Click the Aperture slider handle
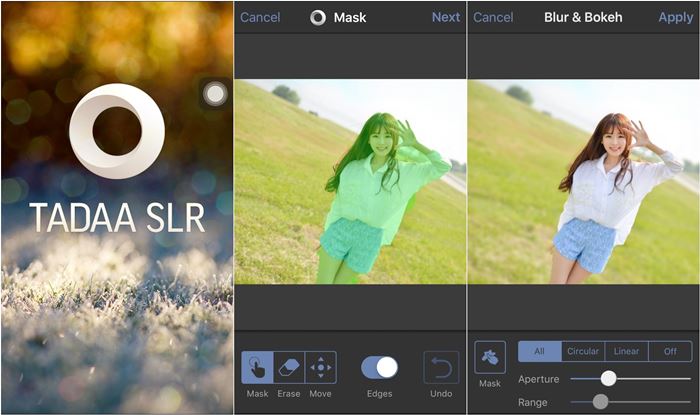The height and width of the screenshot is (415, 700). coord(608,378)
